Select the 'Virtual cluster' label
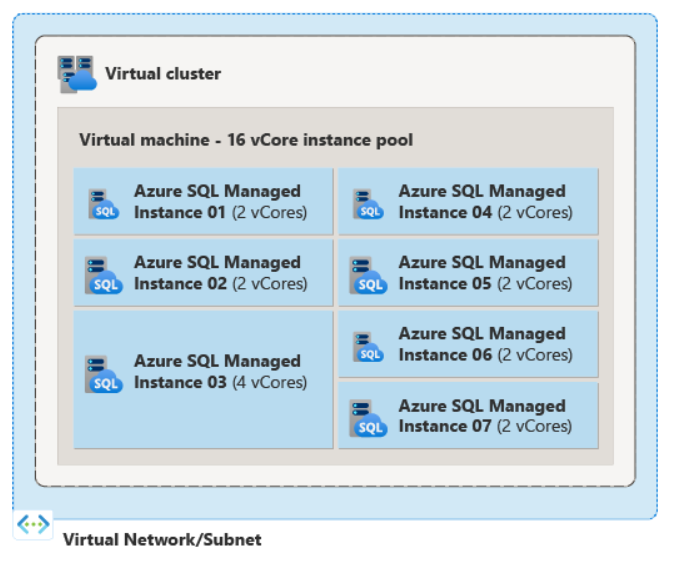Screen dimensions: 674x569 [163, 74]
